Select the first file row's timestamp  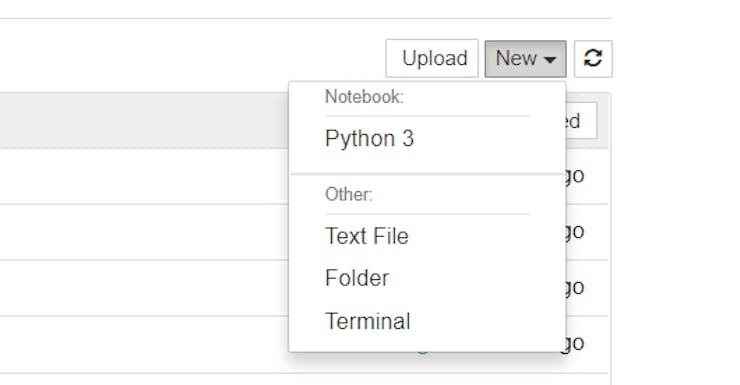point(575,176)
